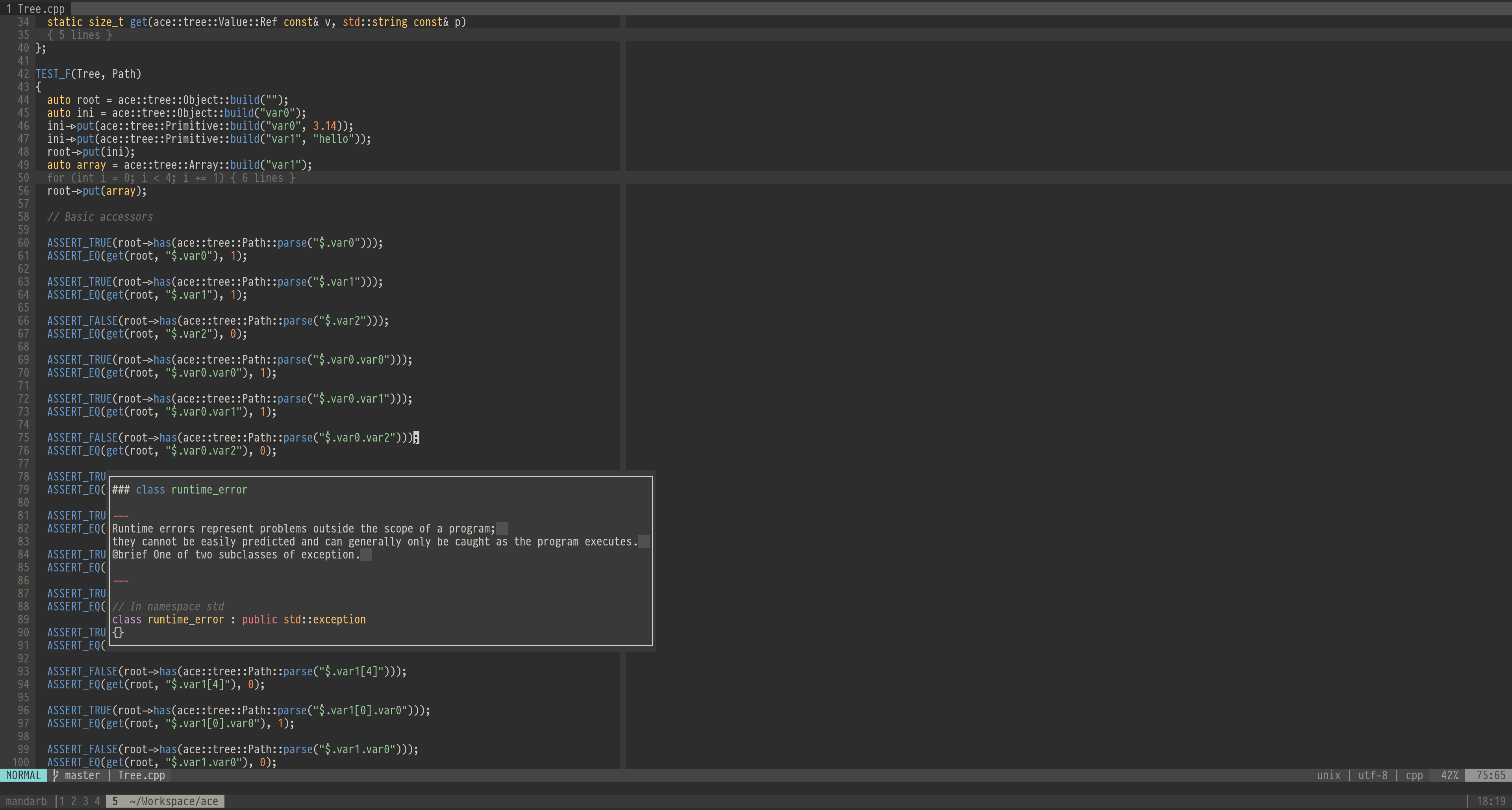Click '3.14' literal on line 46
This screenshot has height=810, width=1512.
324,126
